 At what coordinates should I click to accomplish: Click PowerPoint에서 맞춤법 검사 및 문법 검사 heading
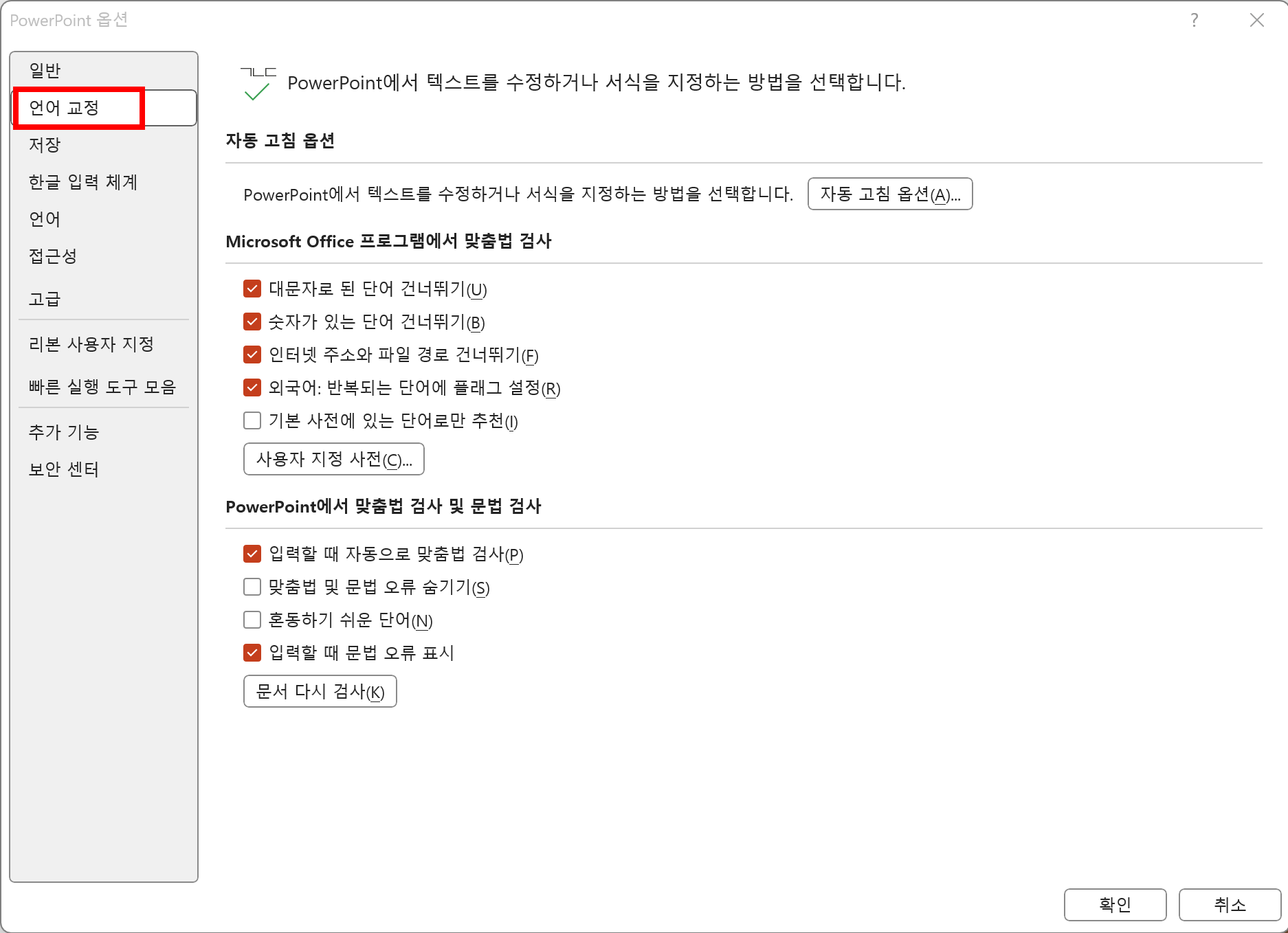point(384,506)
